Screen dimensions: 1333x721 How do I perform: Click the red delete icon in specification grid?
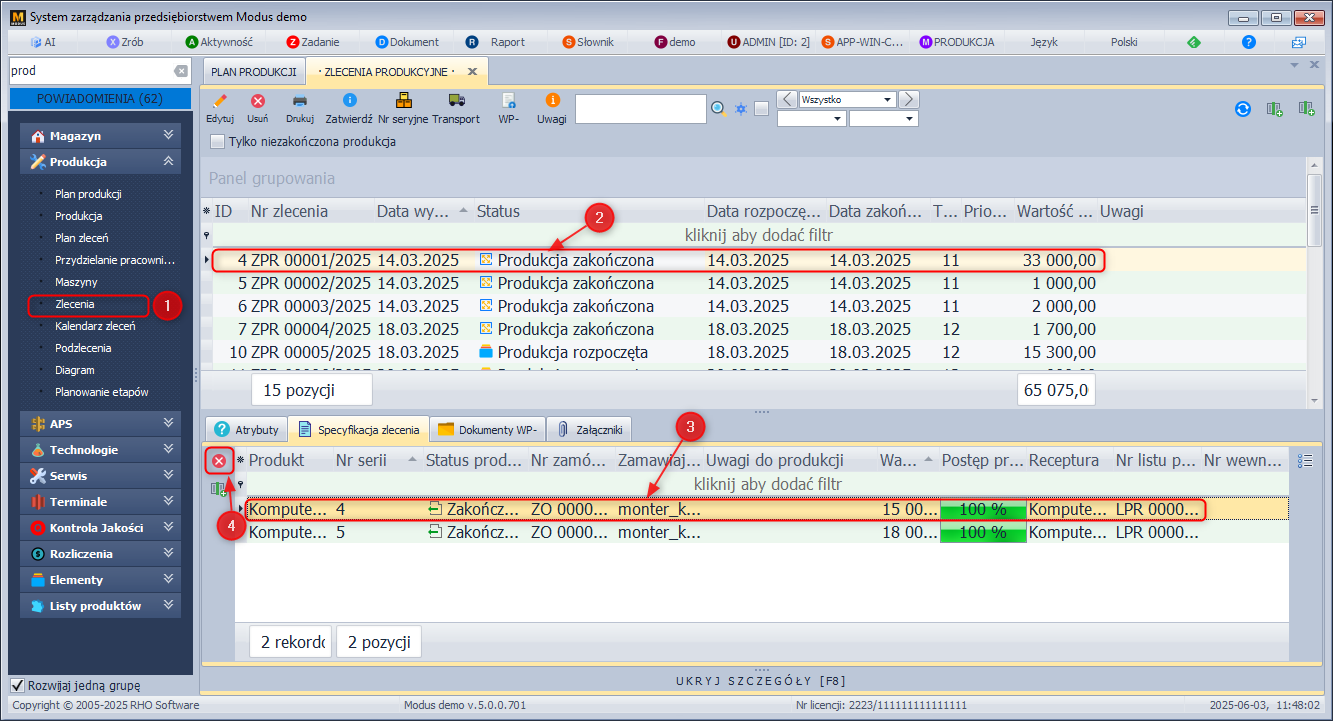pos(218,460)
